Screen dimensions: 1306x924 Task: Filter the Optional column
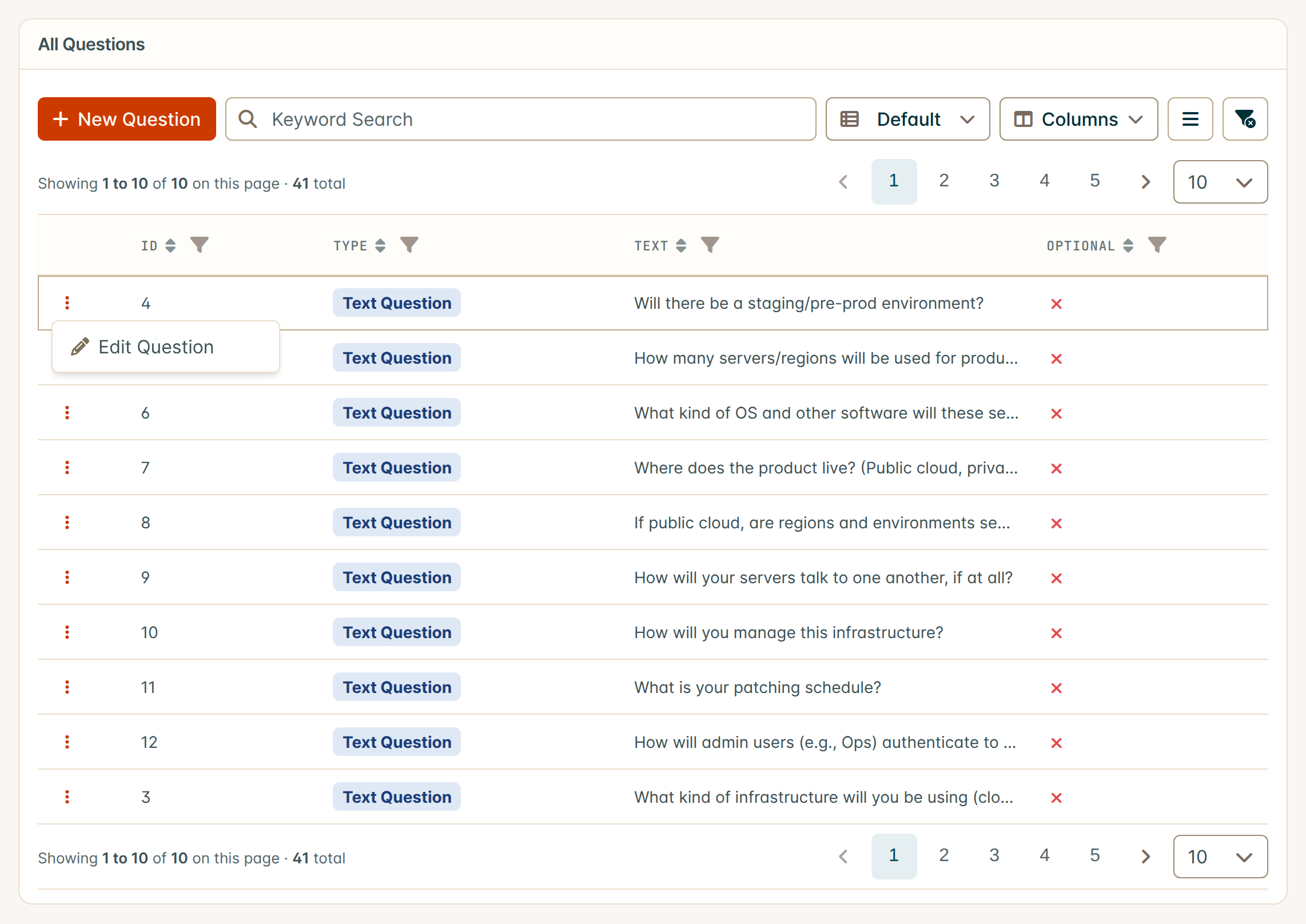click(1157, 245)
